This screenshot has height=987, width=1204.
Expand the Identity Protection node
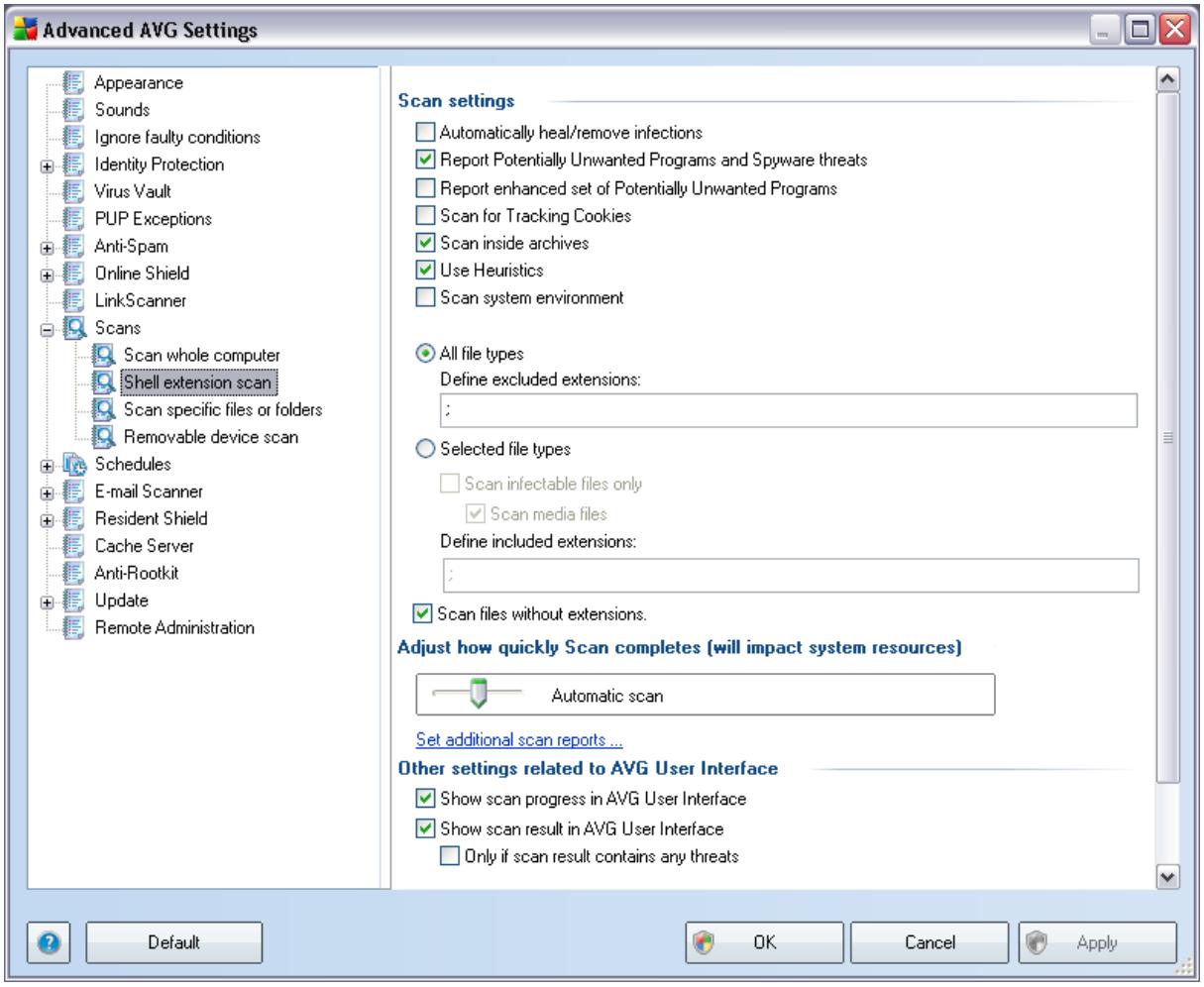[47, 165]
